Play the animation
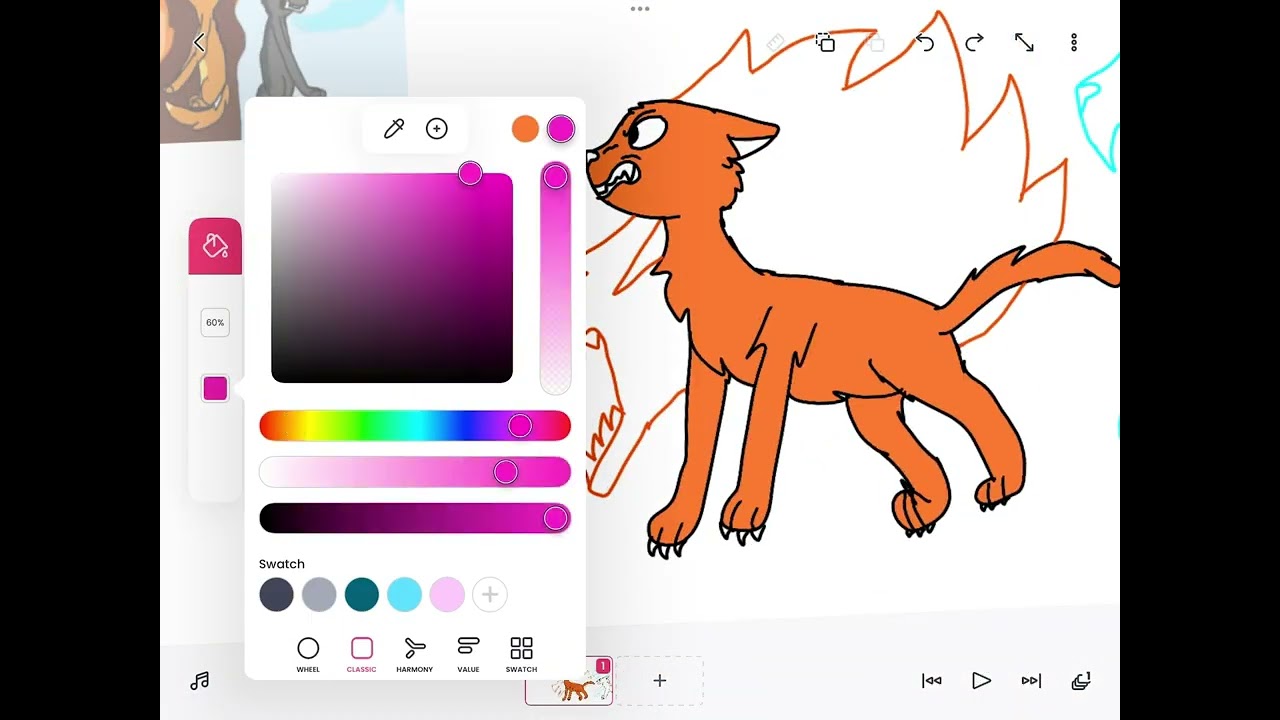The image size is (1280, 720). pos(981,681)
